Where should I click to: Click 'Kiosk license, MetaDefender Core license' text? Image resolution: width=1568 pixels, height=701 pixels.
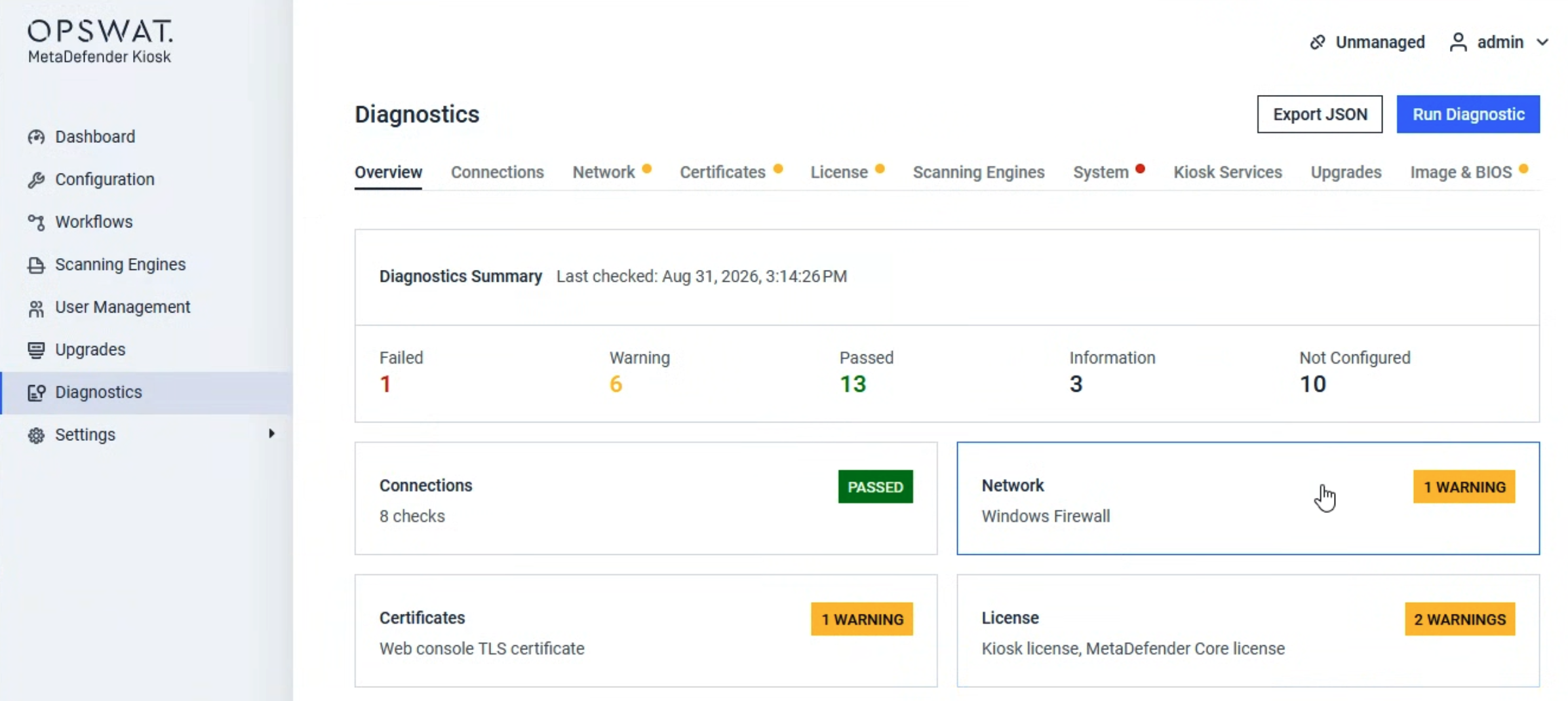(x=1133, y=649)
